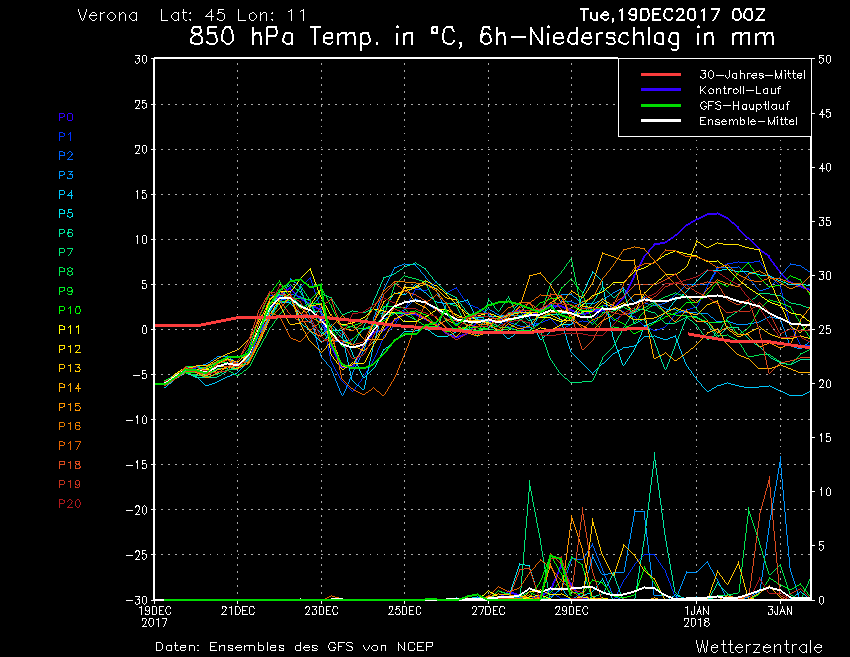850x657 pixels.
Task: Select the 29DEC x-axis label
Action: pyautogui.click(x=571, y=611)
